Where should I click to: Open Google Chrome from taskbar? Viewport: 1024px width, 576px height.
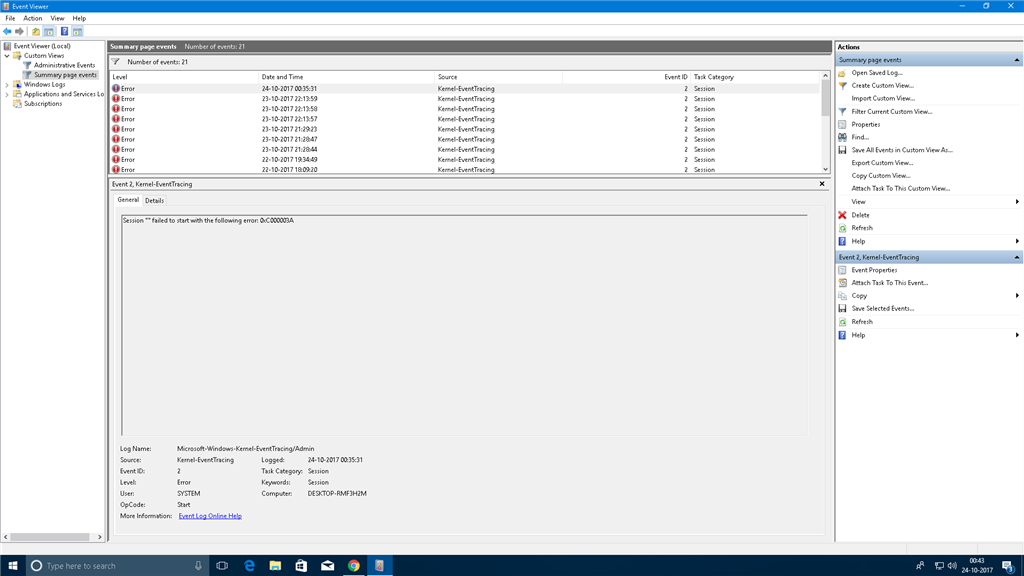[x=353, y=566]
